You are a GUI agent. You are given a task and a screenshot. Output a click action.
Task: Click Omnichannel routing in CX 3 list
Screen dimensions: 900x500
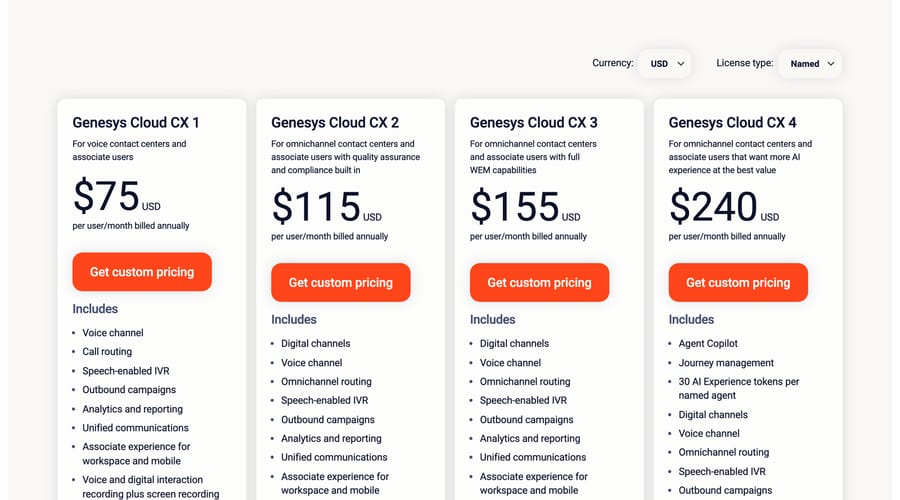(x=525, y=382)
